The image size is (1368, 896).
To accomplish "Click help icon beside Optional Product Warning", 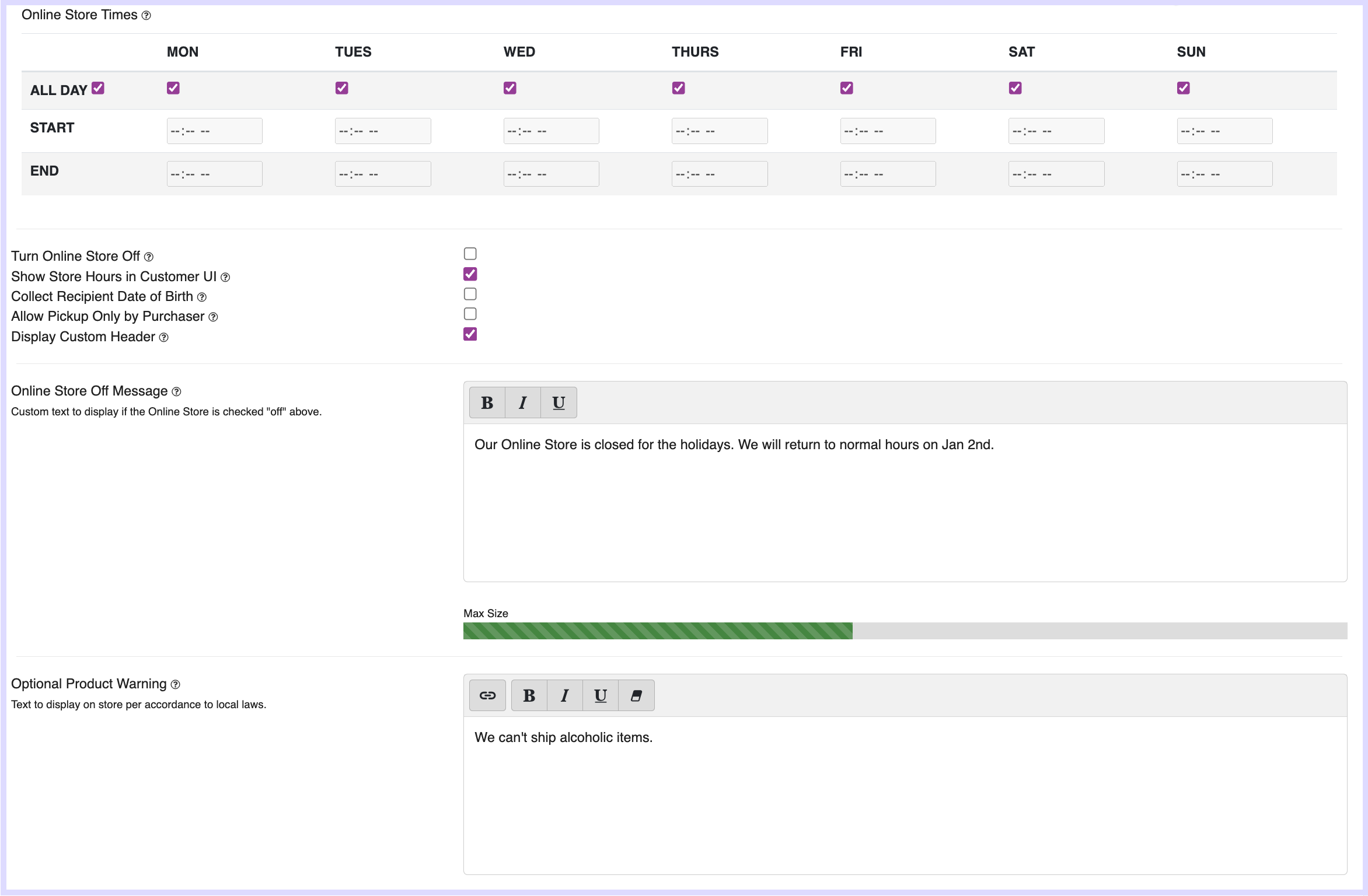I will pyautogui.click(x=176, y=685).
